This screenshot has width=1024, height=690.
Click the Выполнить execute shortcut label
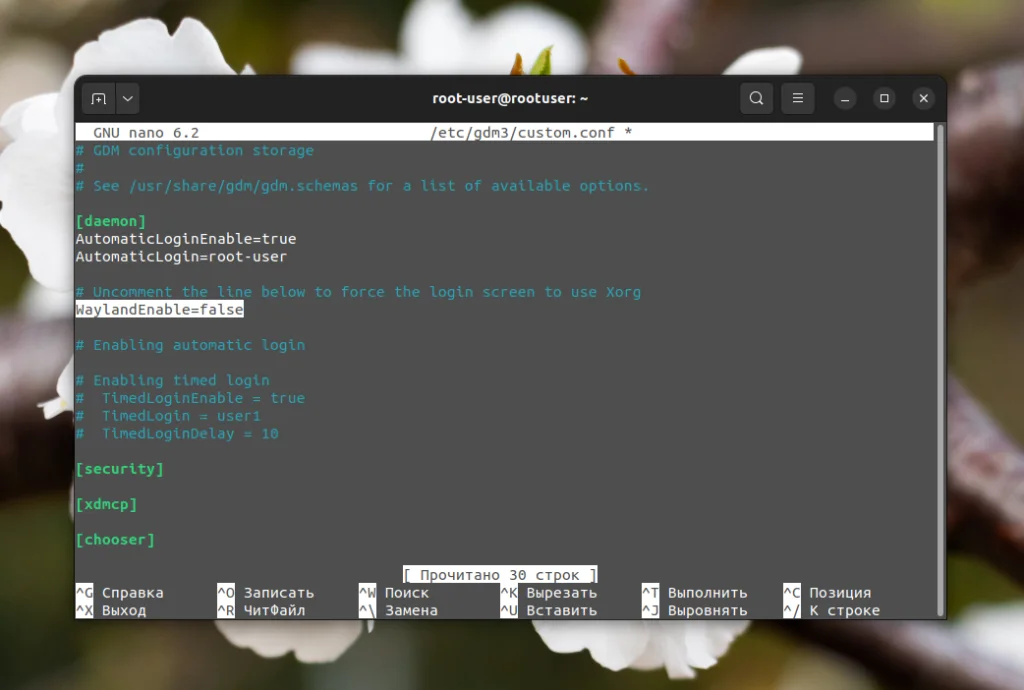pos(711,592)
